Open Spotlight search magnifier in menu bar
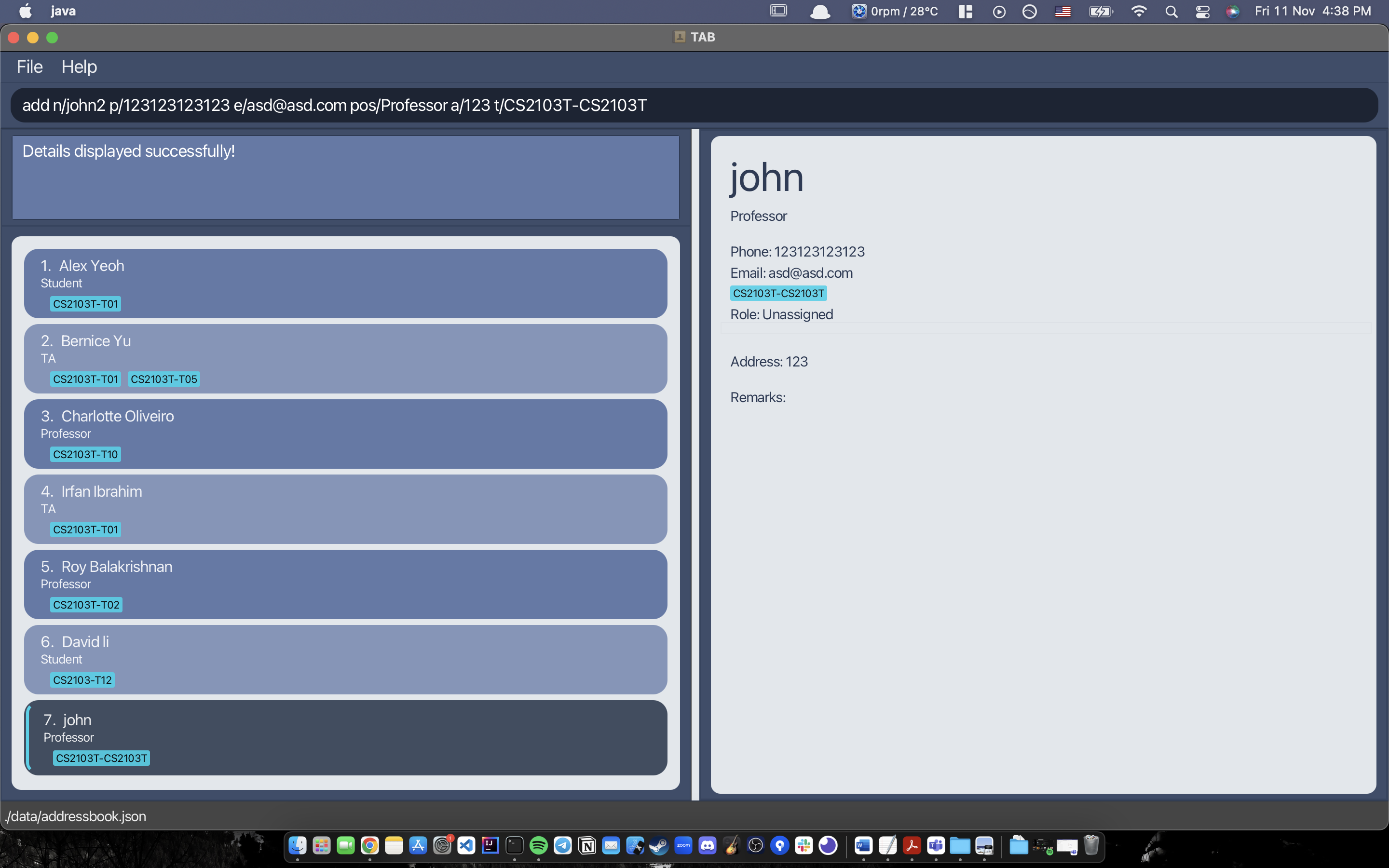This screenshot has height=868, width=1389. click(1171, 12)
